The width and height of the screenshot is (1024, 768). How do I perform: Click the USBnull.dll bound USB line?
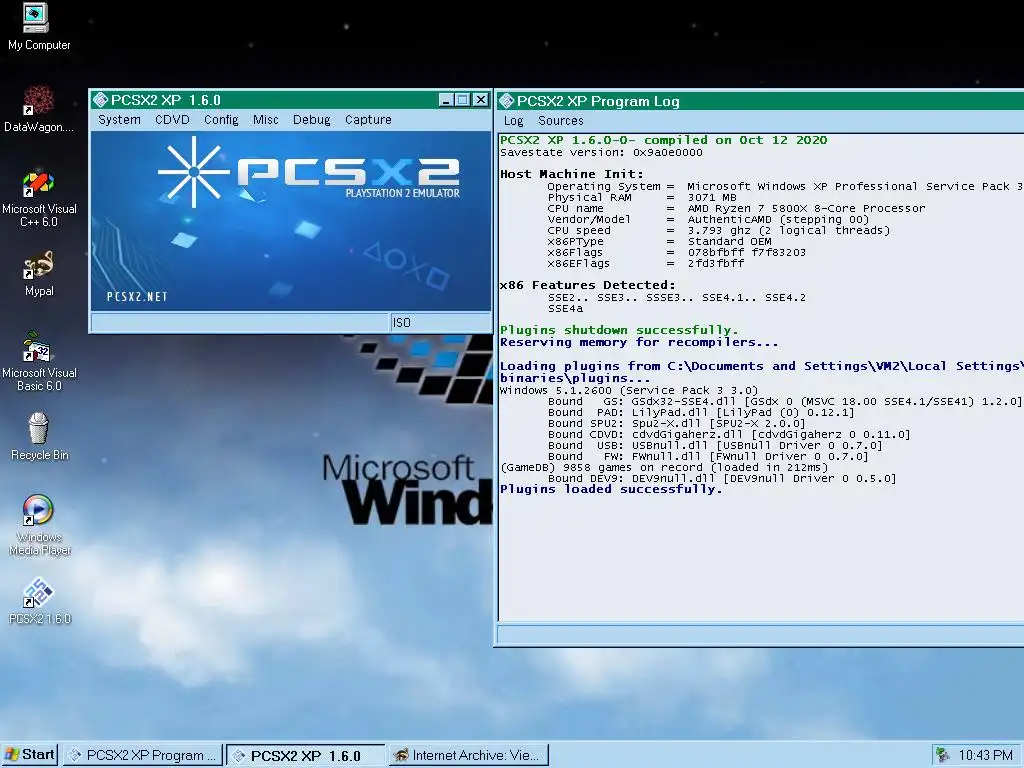pyautogui.click(x=714, y=445)
